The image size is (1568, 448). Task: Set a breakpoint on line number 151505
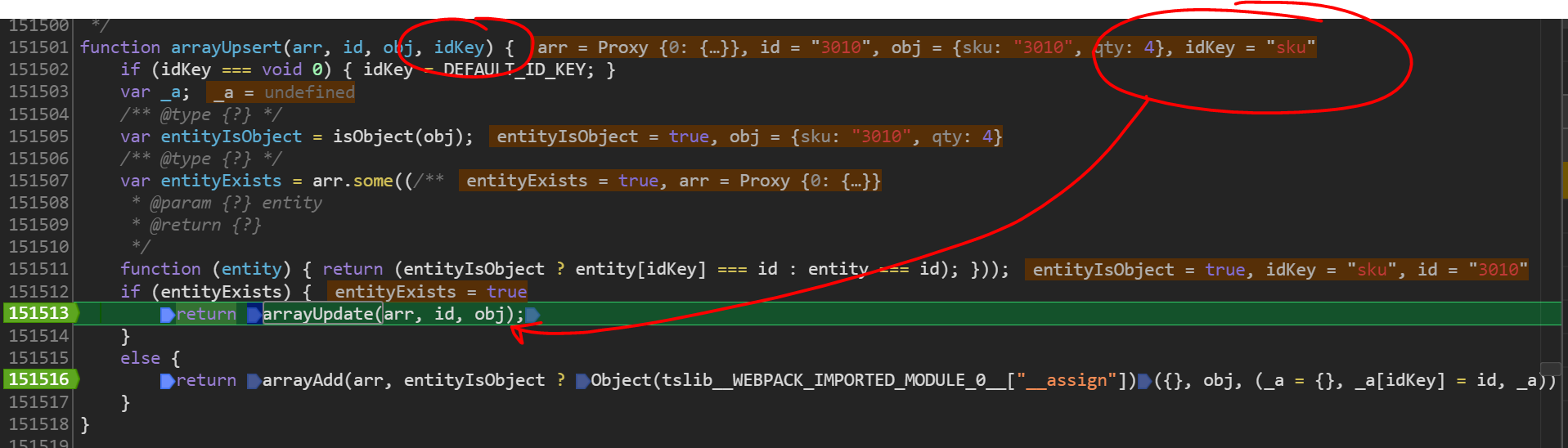(x=38, y=136)
